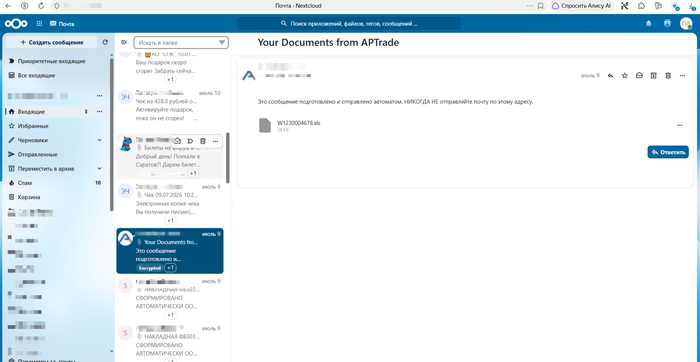Click the message list scrollbar

point(228,158)
